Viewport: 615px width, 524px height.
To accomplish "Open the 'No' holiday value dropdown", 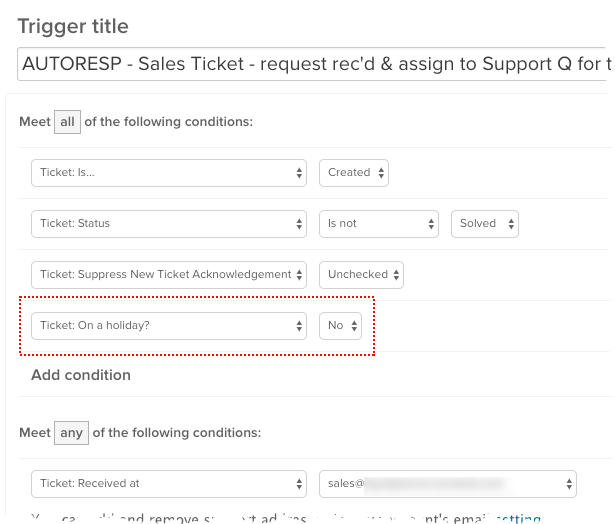I will pos(340,325).
